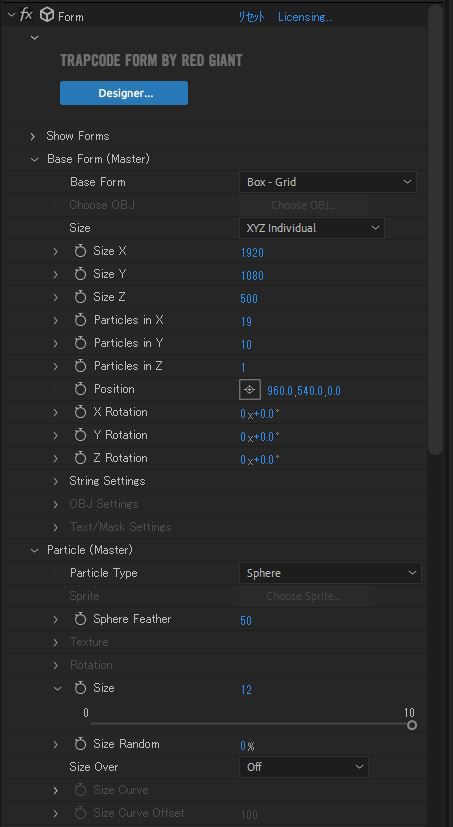
Task: Open the Size Over dropdown (Off)
Action: pyautogui.click(x=304, y=767)
